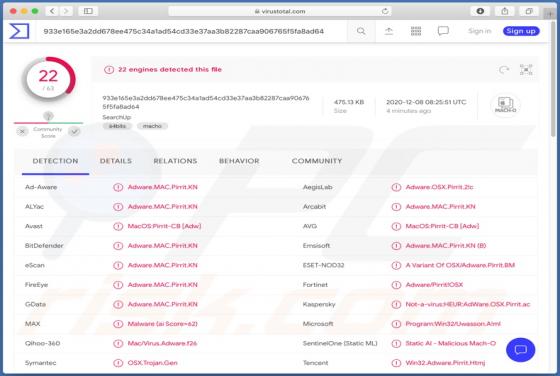The image size is (560, 376).
Task: Click the VirusTotal logo icon
Action: 19,31
